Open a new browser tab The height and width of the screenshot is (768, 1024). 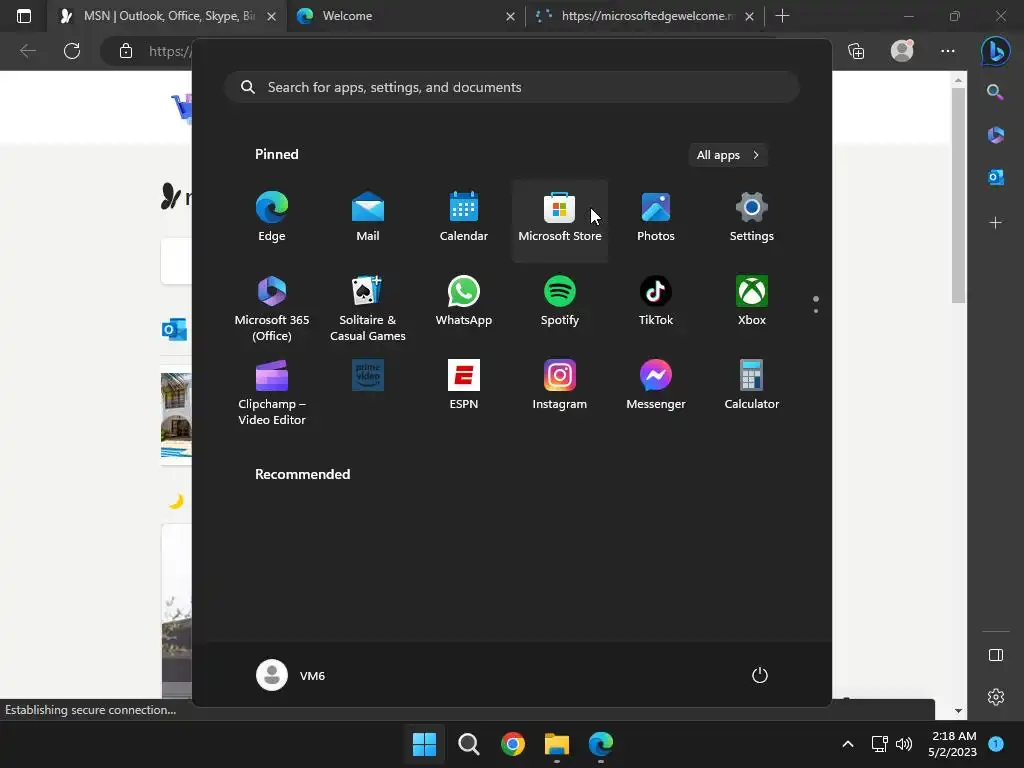[x=782, y=16]
